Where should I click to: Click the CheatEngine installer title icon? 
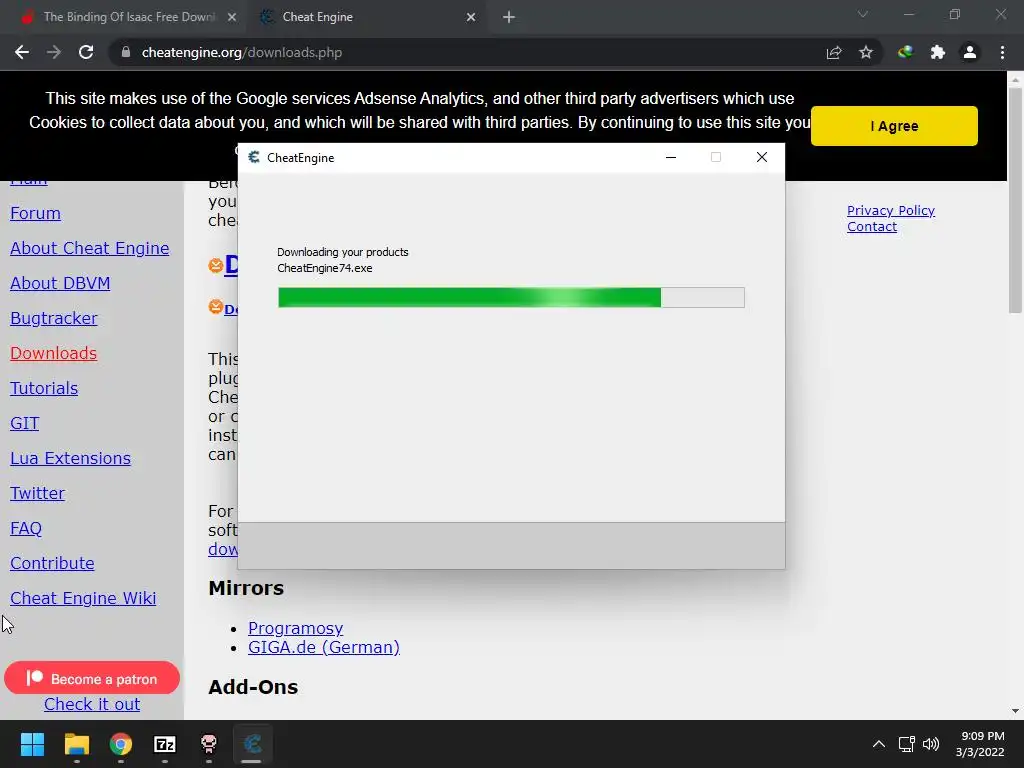click(x=254, y=157)
